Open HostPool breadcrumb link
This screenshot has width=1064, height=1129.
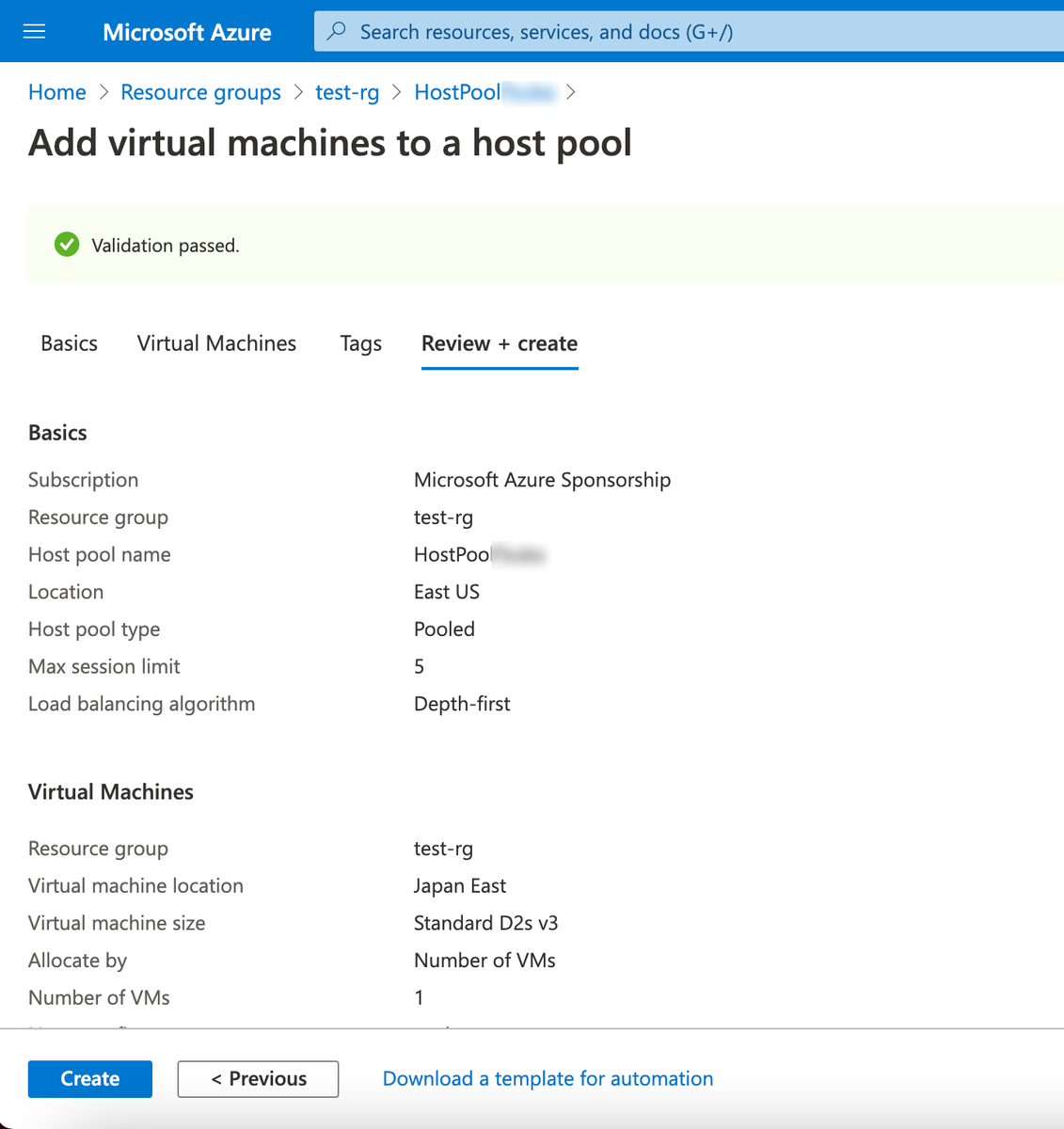click(485, 92)
